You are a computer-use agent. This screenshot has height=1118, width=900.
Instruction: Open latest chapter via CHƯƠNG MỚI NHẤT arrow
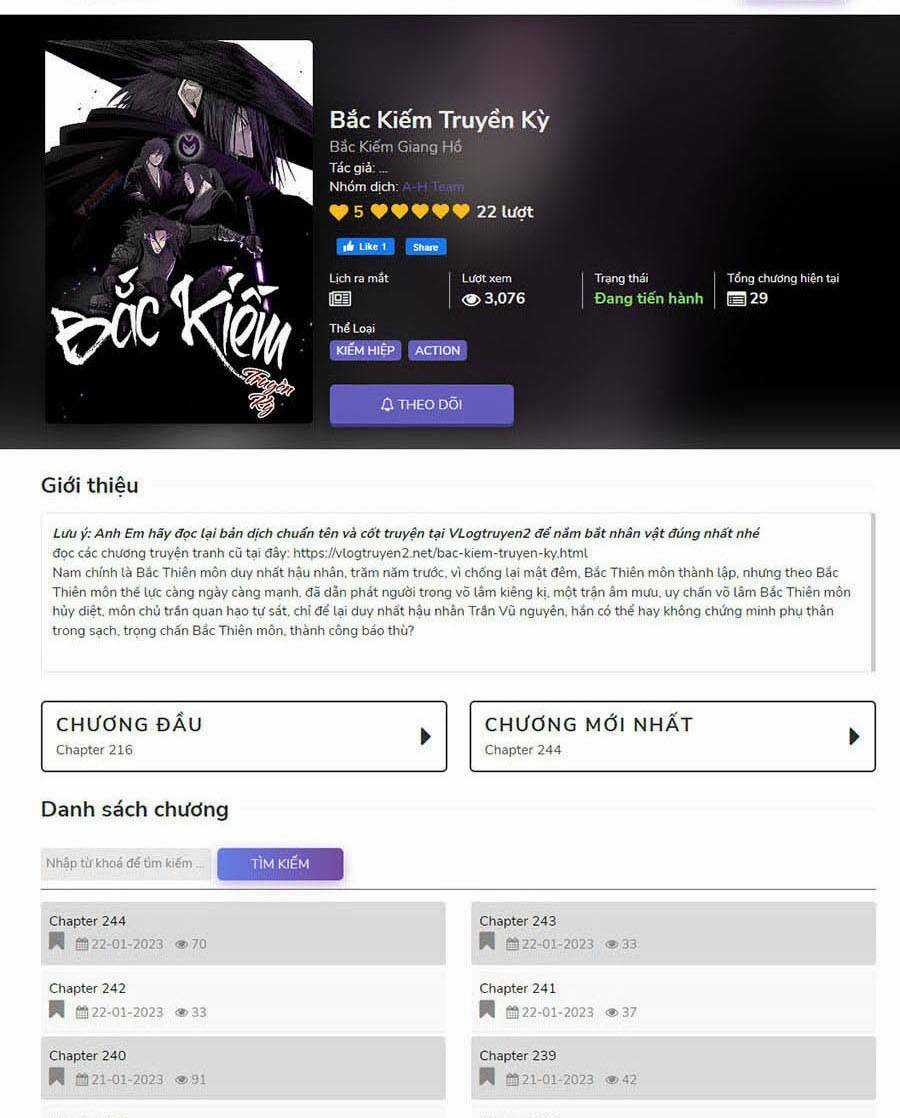(854, 737)
